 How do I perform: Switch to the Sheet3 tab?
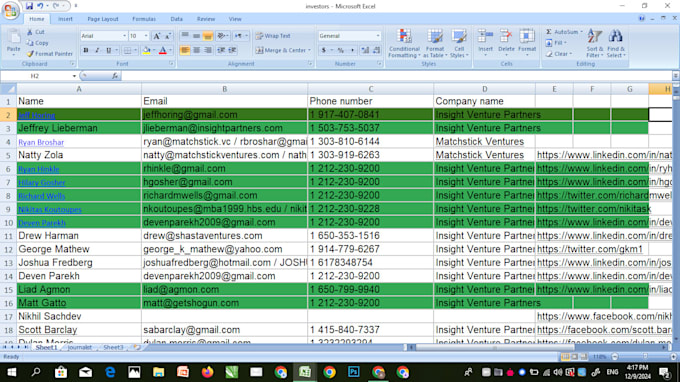tap(113, 347)
